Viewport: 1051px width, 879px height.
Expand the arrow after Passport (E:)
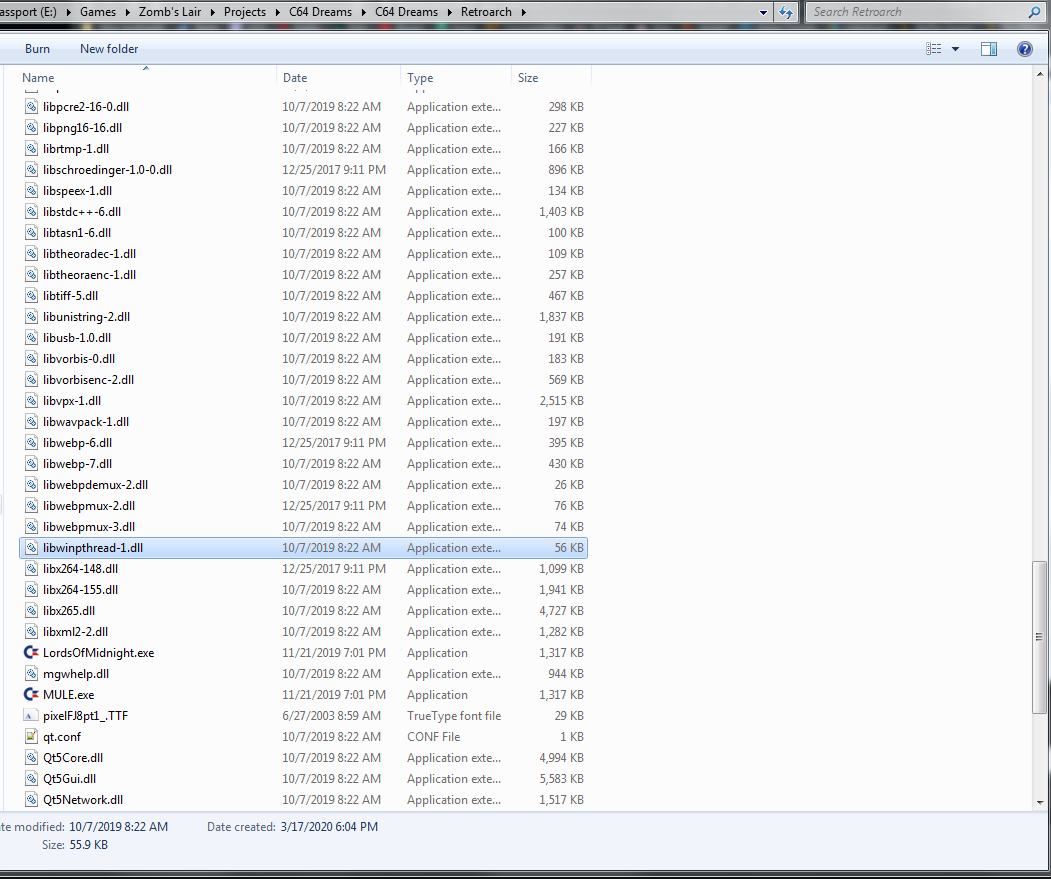pyautogui.click(x=68, y=12)
